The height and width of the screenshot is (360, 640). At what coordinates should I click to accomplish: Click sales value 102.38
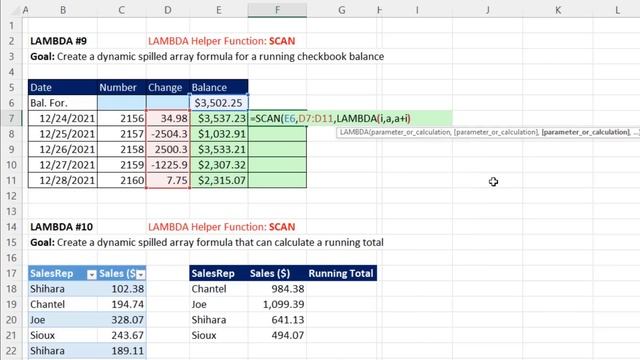click(x=122, y=289)
